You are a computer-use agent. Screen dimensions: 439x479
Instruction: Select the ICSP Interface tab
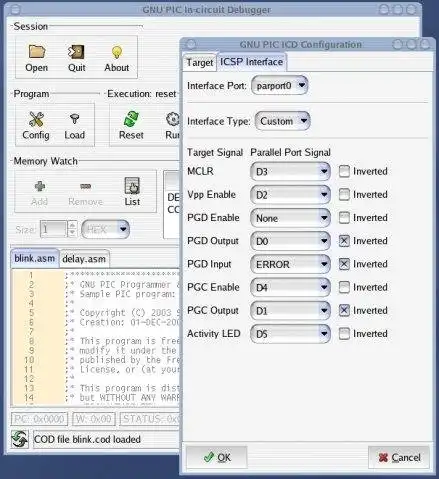pos(251,62)
